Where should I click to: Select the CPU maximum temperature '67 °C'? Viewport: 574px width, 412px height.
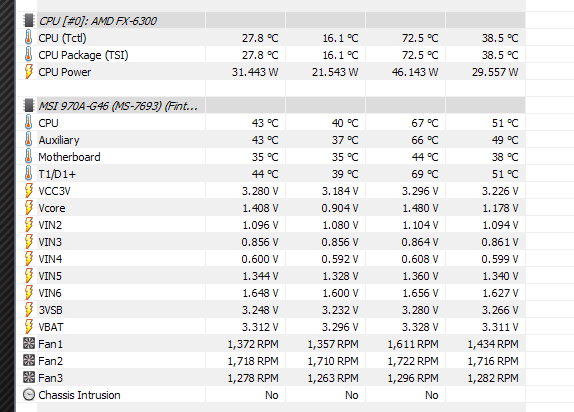tap(425, 123)
